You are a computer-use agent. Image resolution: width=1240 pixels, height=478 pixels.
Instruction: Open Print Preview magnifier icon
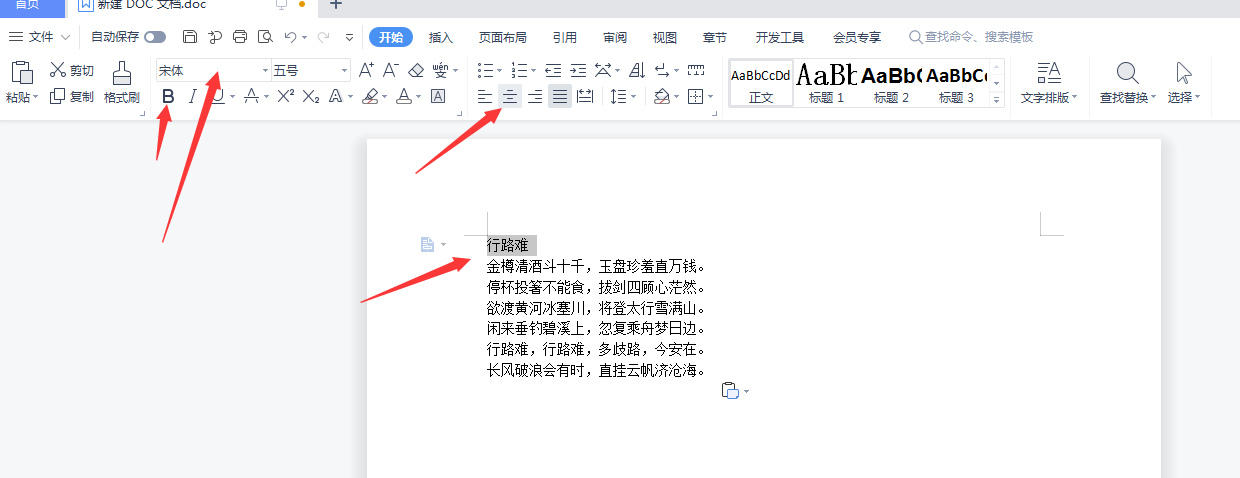264,37
